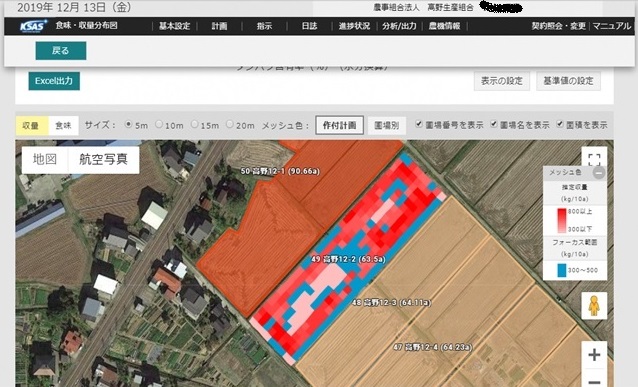Toggle 圃場番号を表示 checkbox

(419, 124)
